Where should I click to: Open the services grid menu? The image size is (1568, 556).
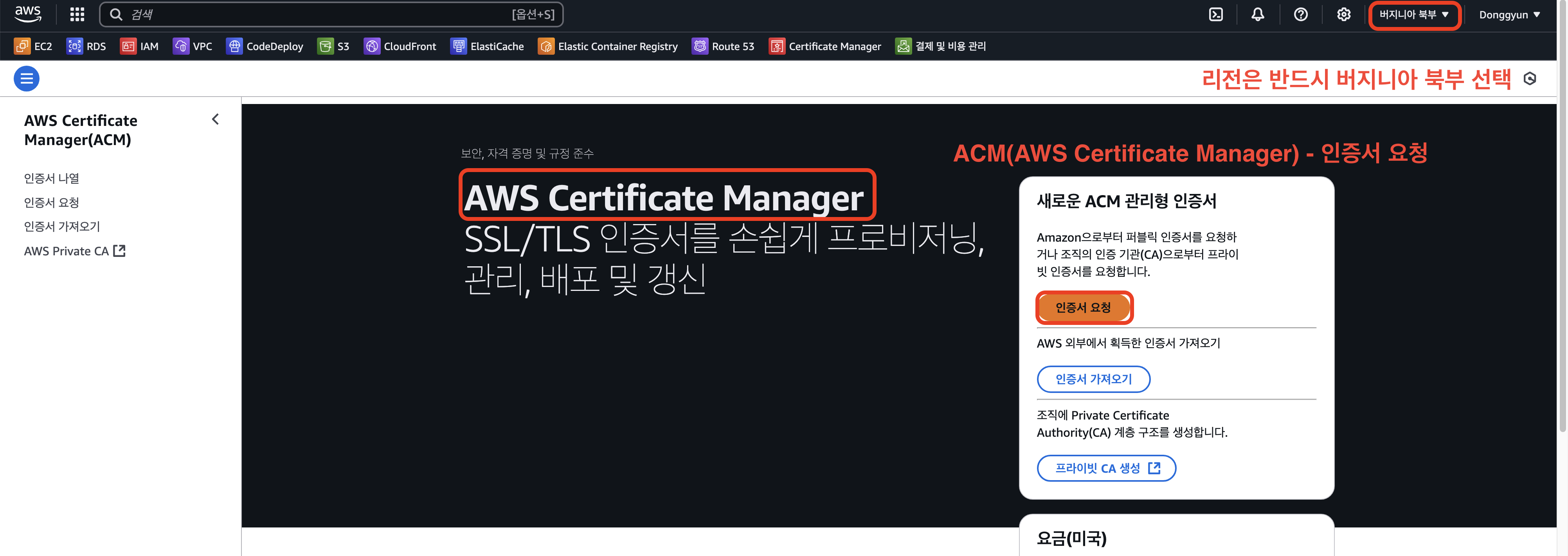pos(77,14)
